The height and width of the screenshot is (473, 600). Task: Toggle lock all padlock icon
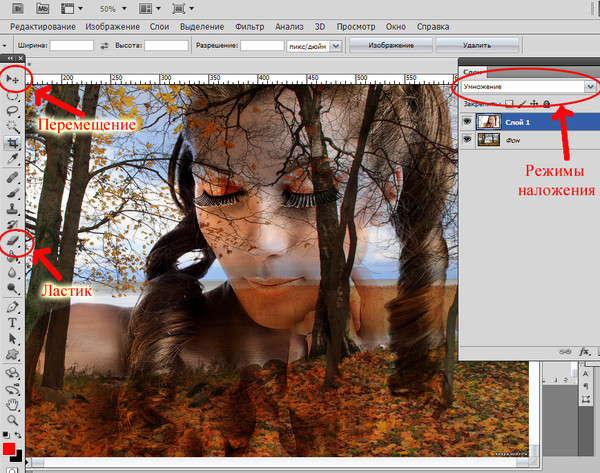(x=546, y=103)
